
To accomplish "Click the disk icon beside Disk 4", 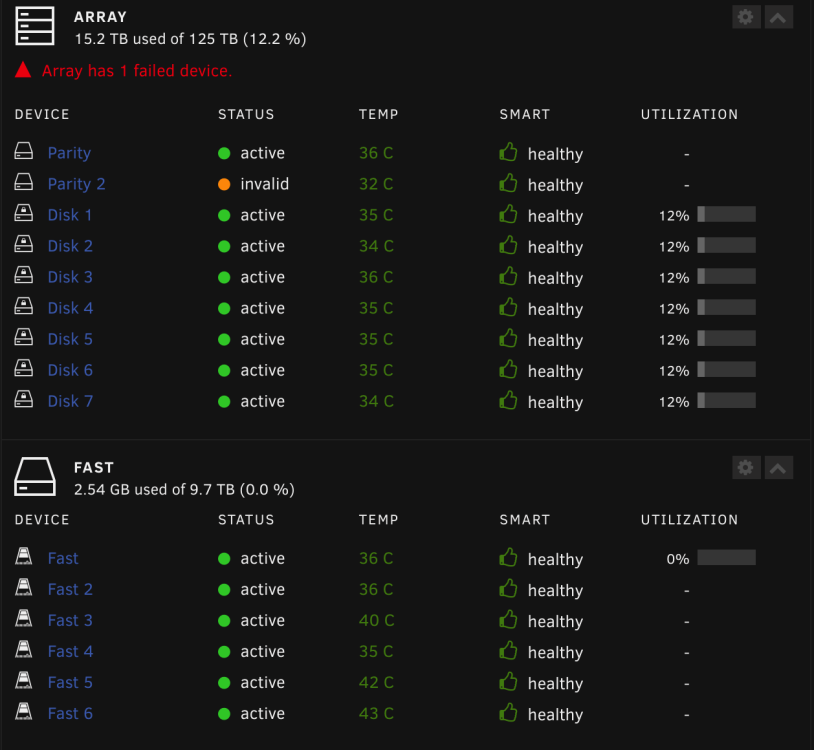I will coord(23,306).
